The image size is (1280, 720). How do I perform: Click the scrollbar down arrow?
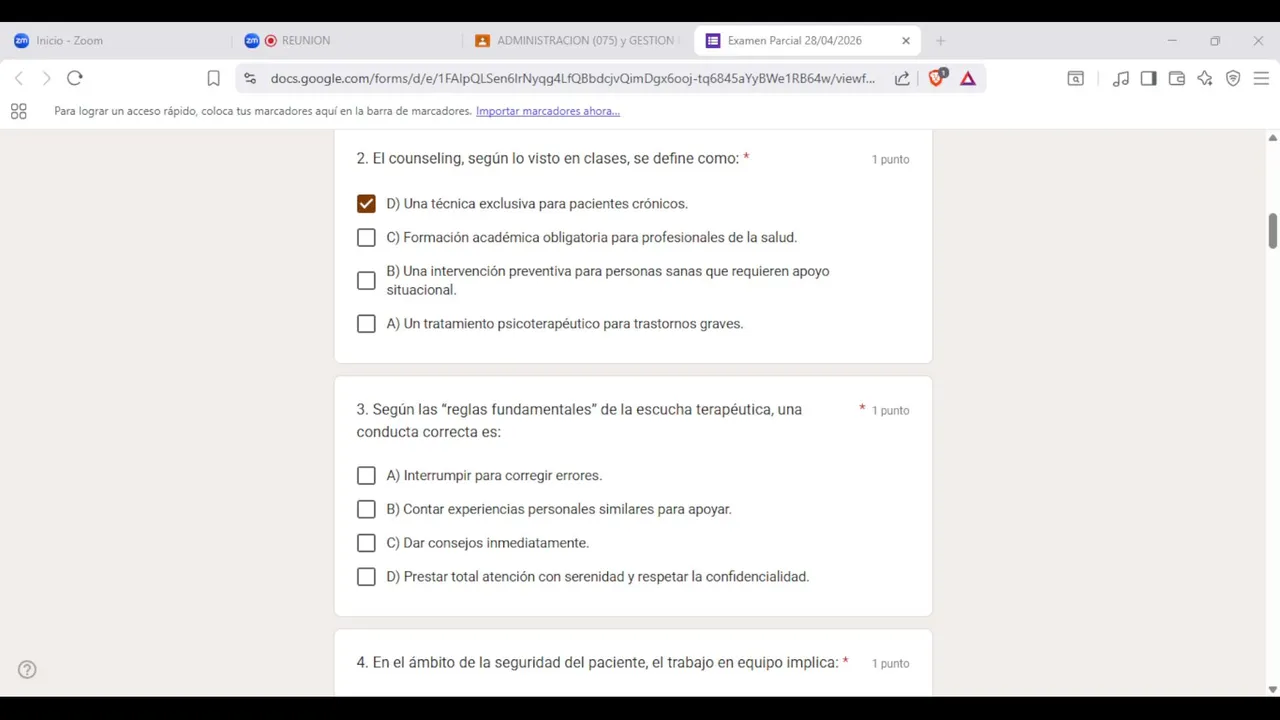[x=1272, y=689]
